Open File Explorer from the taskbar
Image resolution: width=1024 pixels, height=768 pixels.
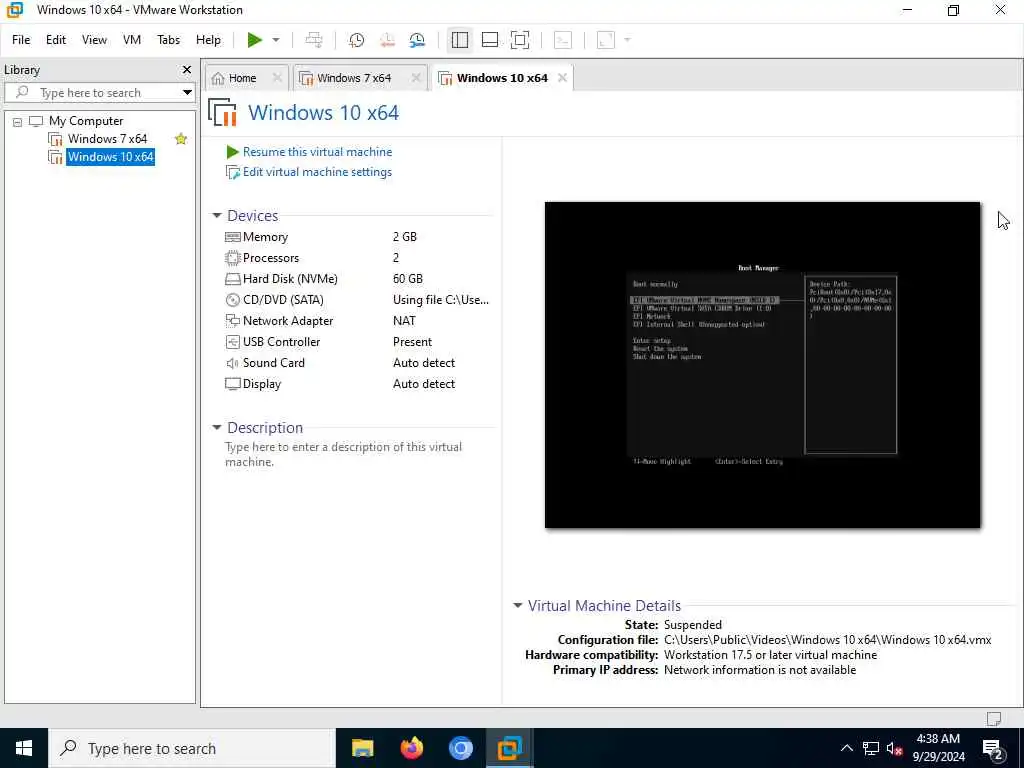click(362, 748)
